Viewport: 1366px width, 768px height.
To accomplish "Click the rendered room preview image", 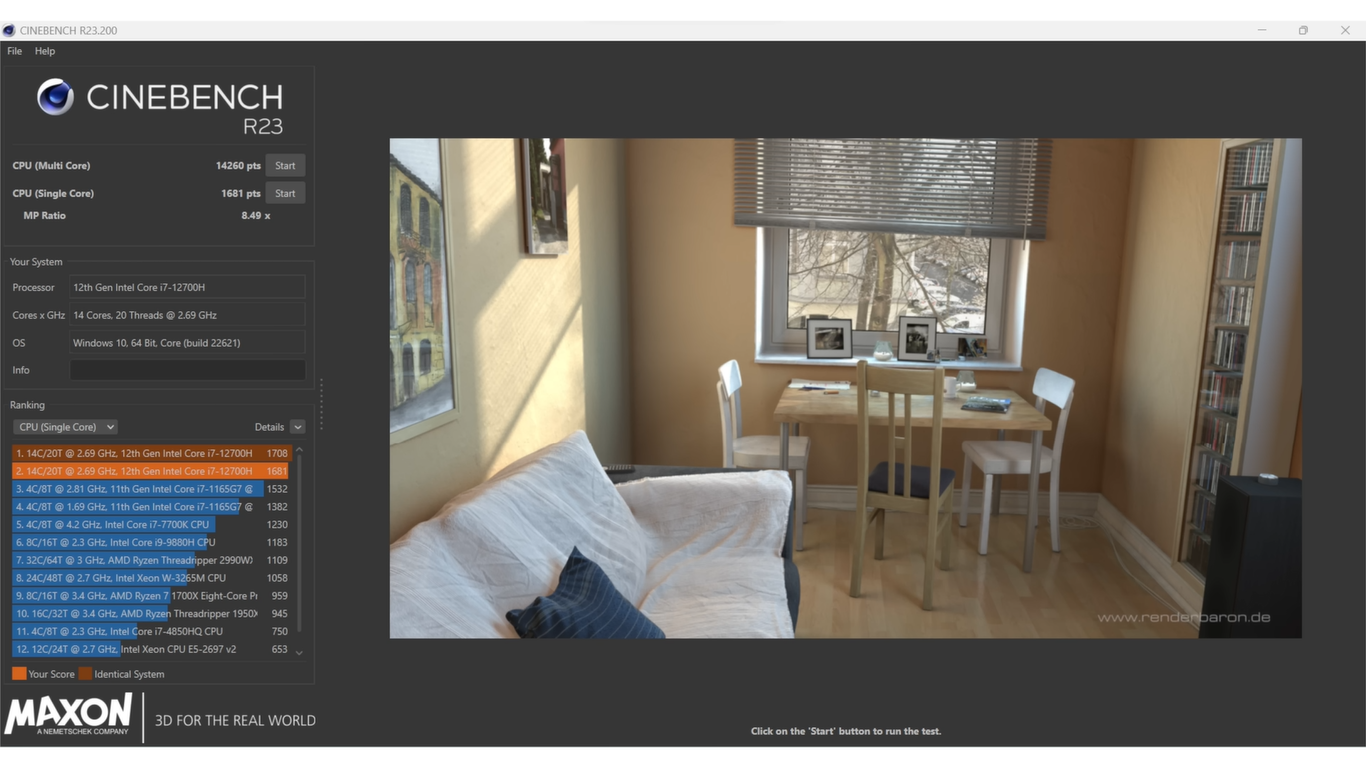I will (845, 388).
